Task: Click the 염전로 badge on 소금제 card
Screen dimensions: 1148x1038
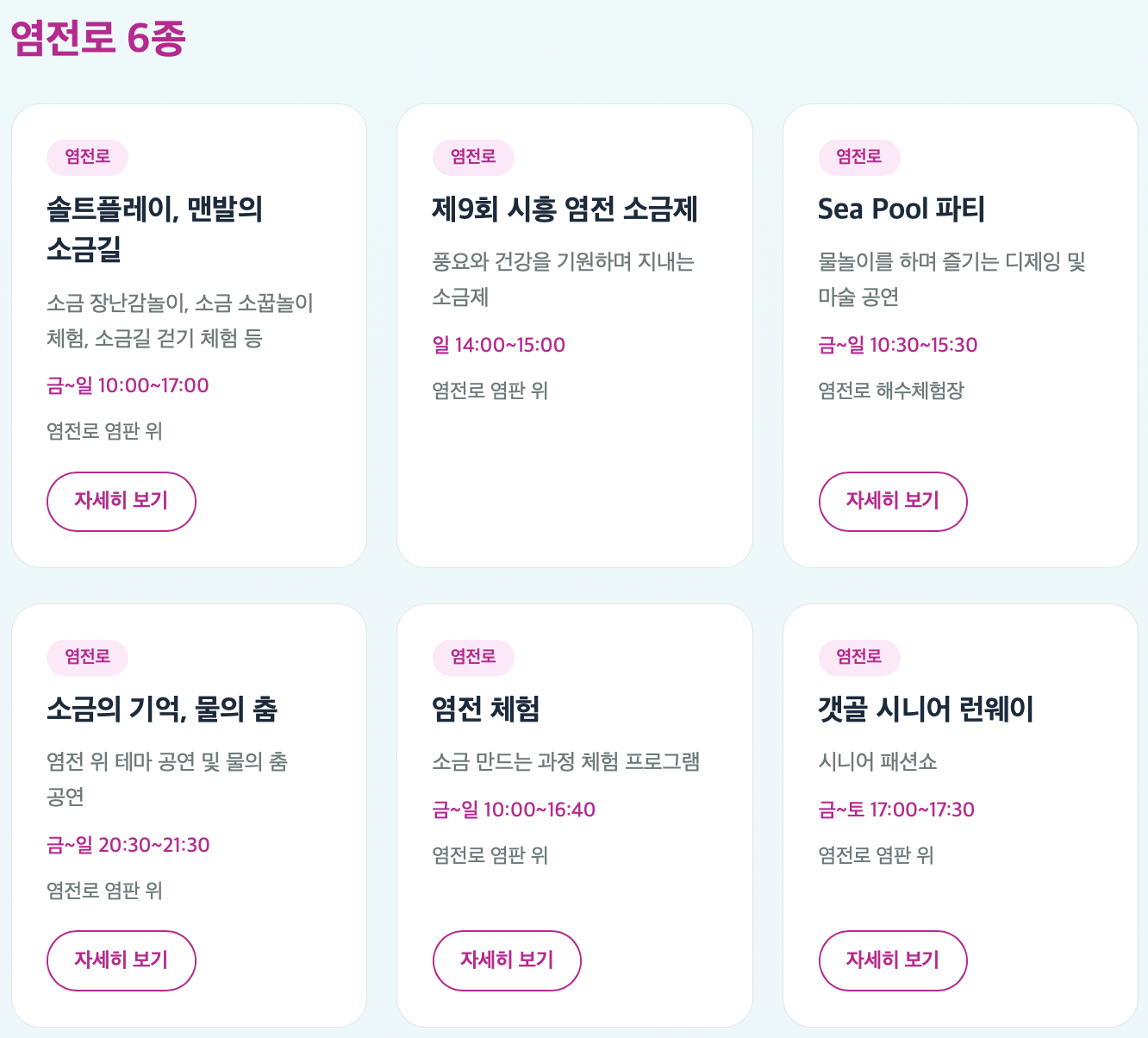Action: (473, 157)
